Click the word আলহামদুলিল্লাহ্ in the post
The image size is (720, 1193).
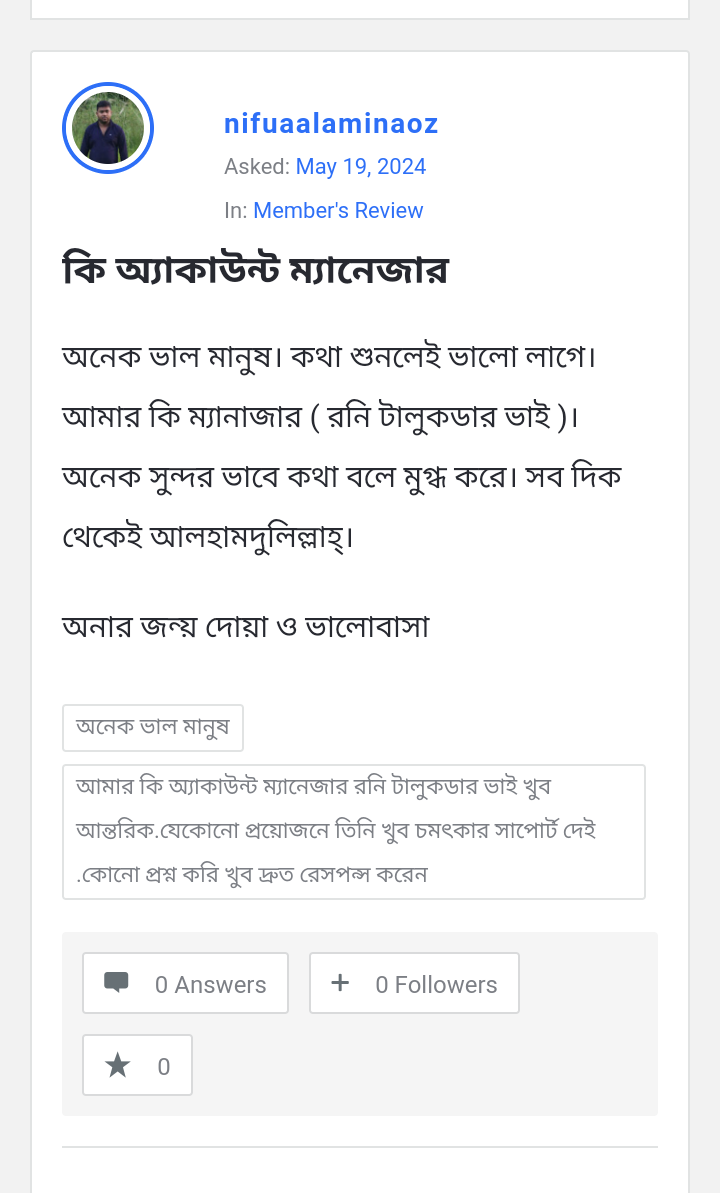(x=251, y=537)
